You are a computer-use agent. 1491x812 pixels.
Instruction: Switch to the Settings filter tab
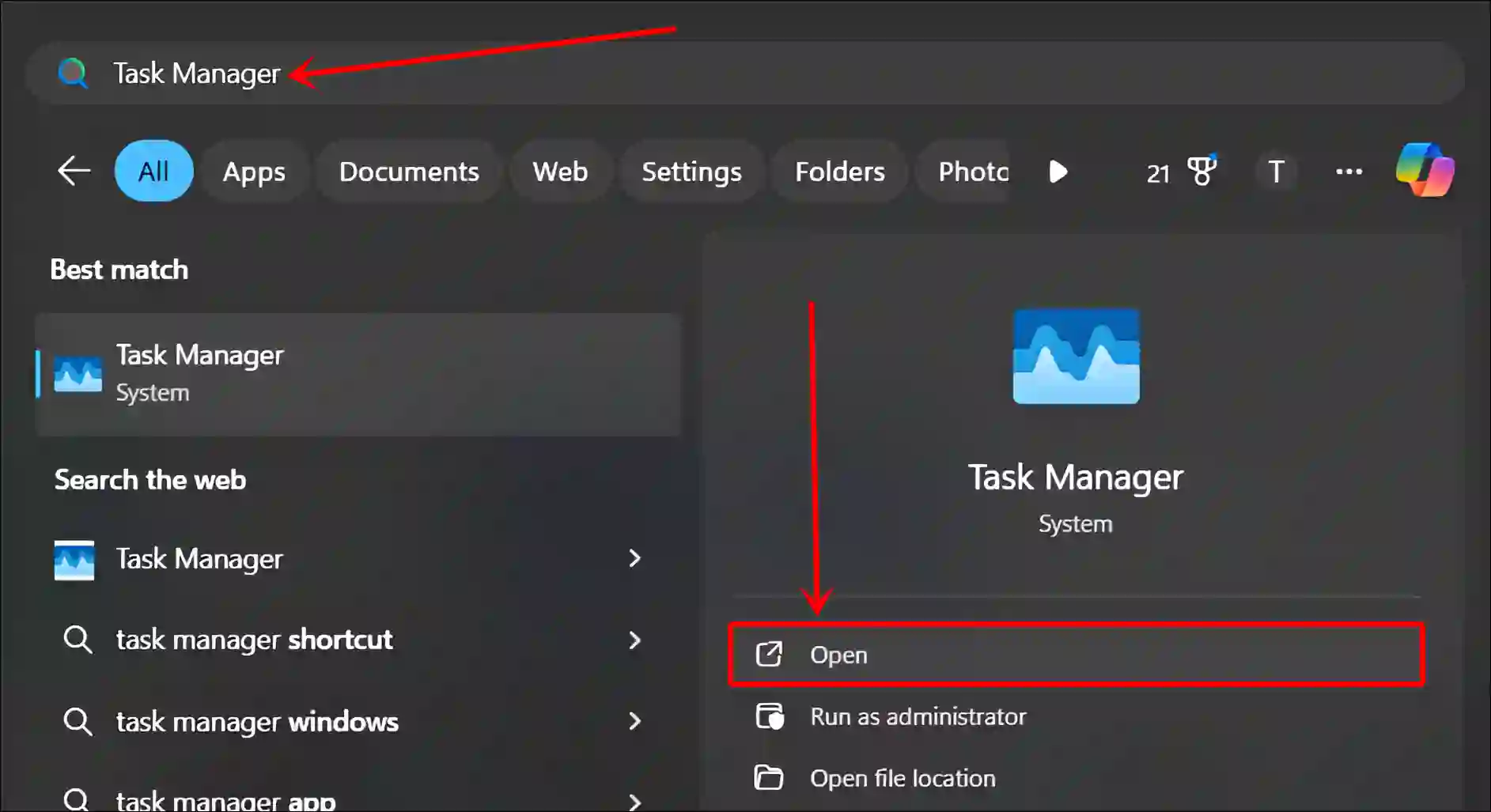(x=691, y=171)
